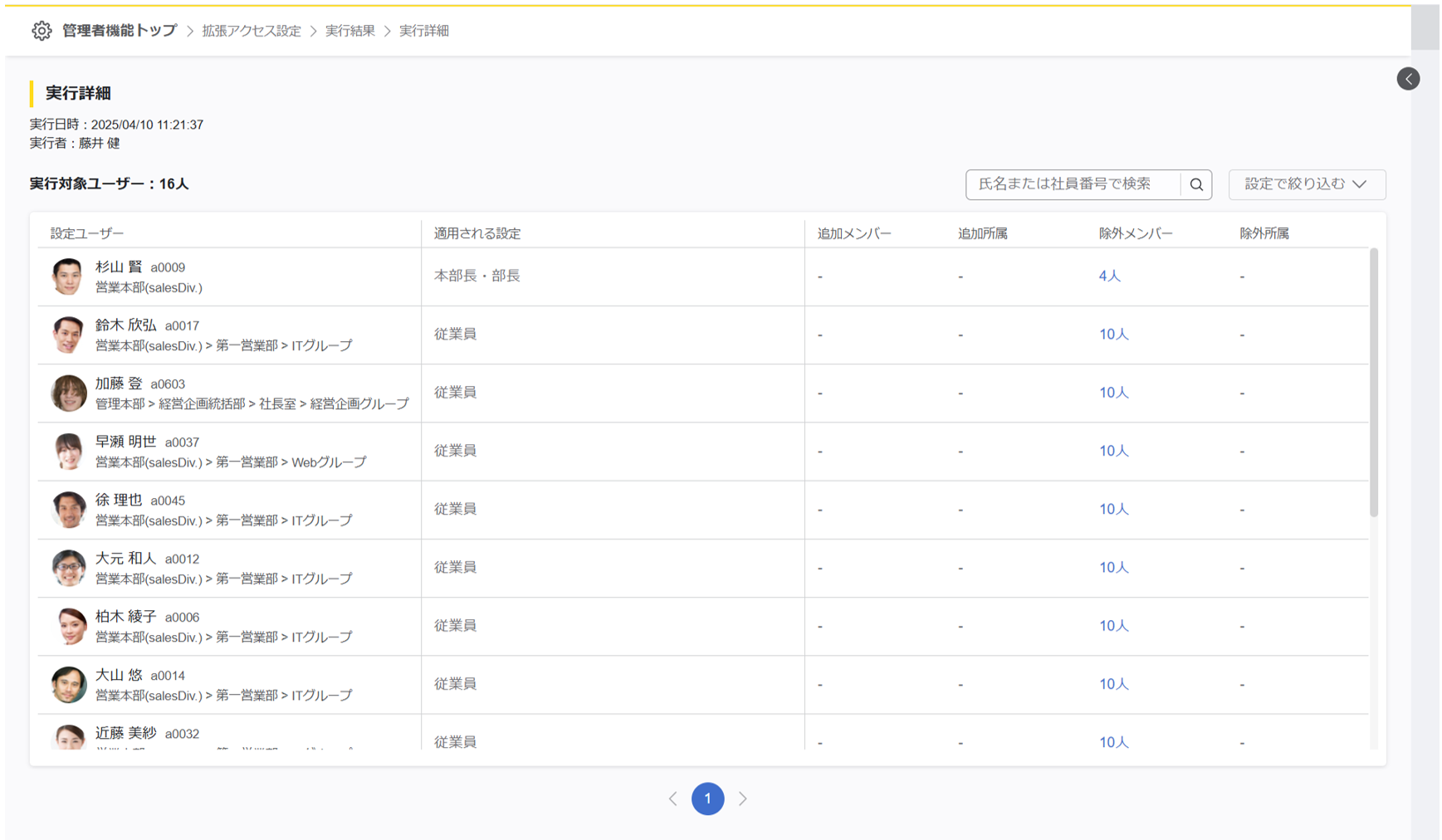Click 従業員 setting in 加藤 登 row

(x=455, y=392)
